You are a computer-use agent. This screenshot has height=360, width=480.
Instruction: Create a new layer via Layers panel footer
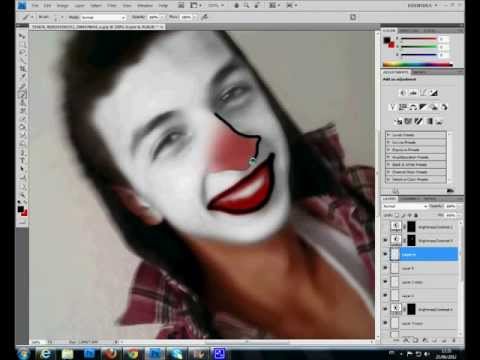click(x=444, y=340)
